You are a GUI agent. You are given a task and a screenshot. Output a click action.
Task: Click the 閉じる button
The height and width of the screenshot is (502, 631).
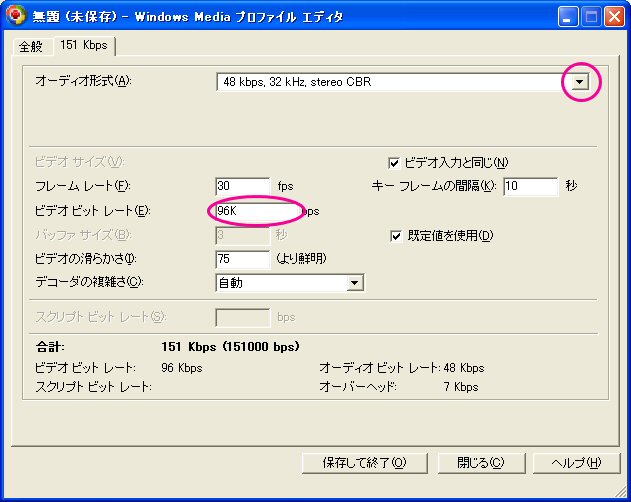click(481, 463)
